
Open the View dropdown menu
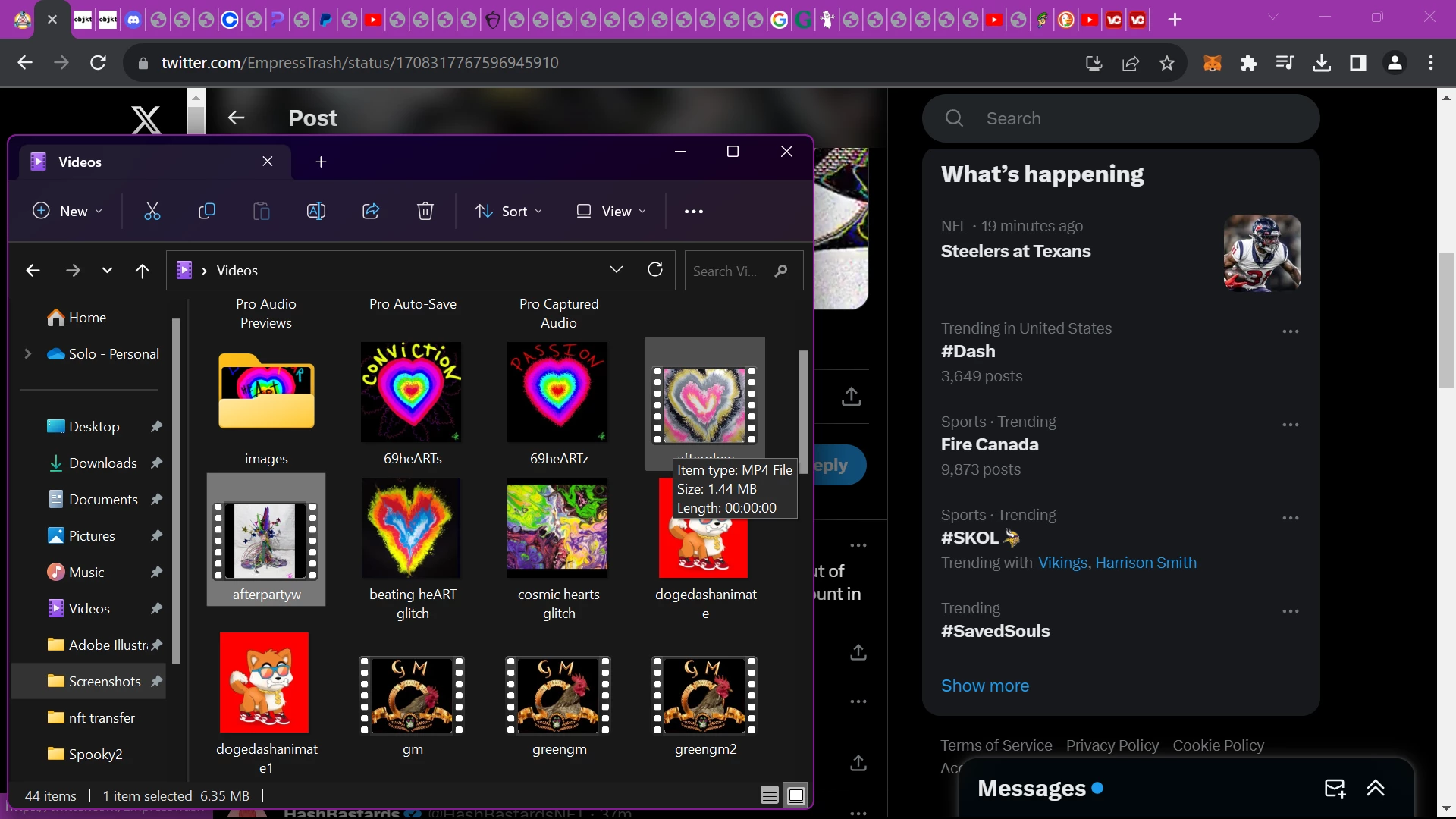pyautogui.click(x=611, y=212)
